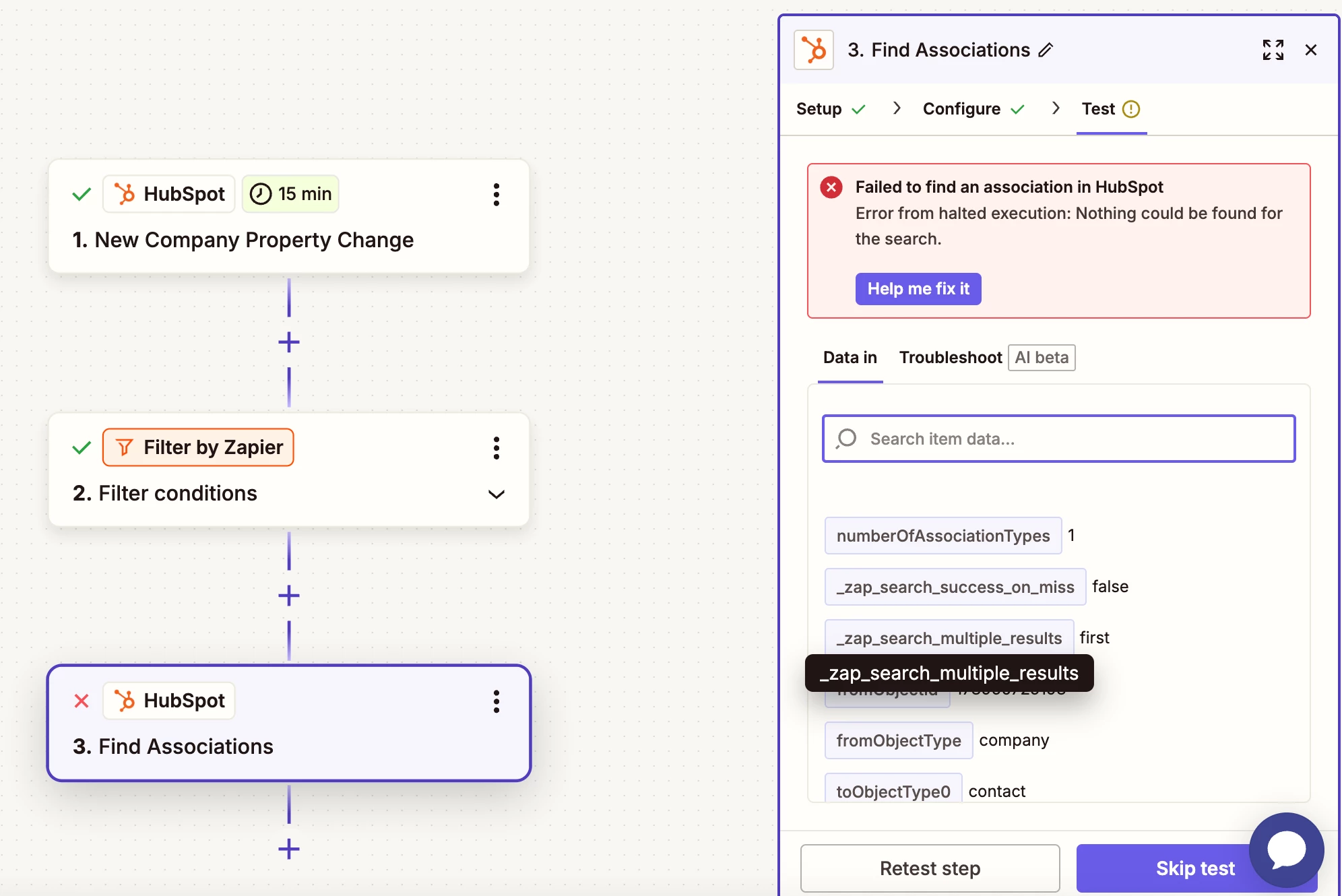The width and height of the screenshot is (1342, 896).
Task: Select the numberOfAssociationTypes field chip
Action: pyautogui.click(x=943, y=536)
